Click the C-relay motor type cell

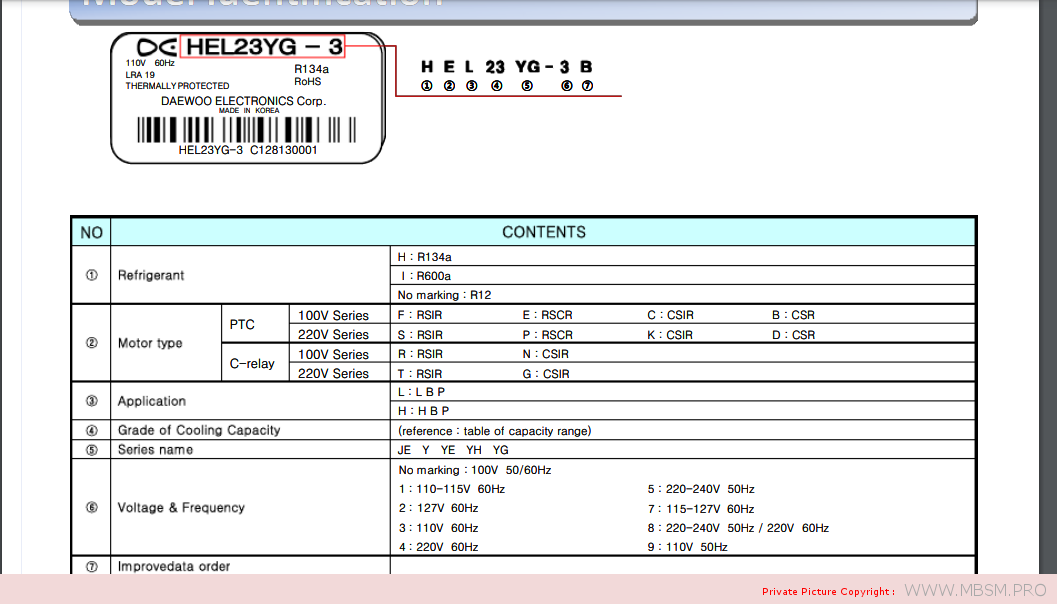pyautogui.click(x=252, y=364)
